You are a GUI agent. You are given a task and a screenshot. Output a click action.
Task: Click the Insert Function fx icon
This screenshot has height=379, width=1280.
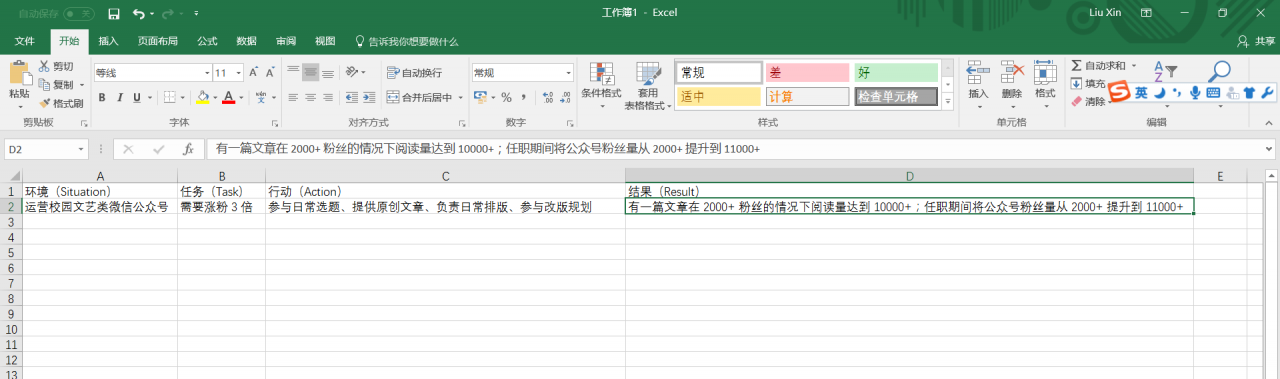pyautogui.click(x=187, y=149)
